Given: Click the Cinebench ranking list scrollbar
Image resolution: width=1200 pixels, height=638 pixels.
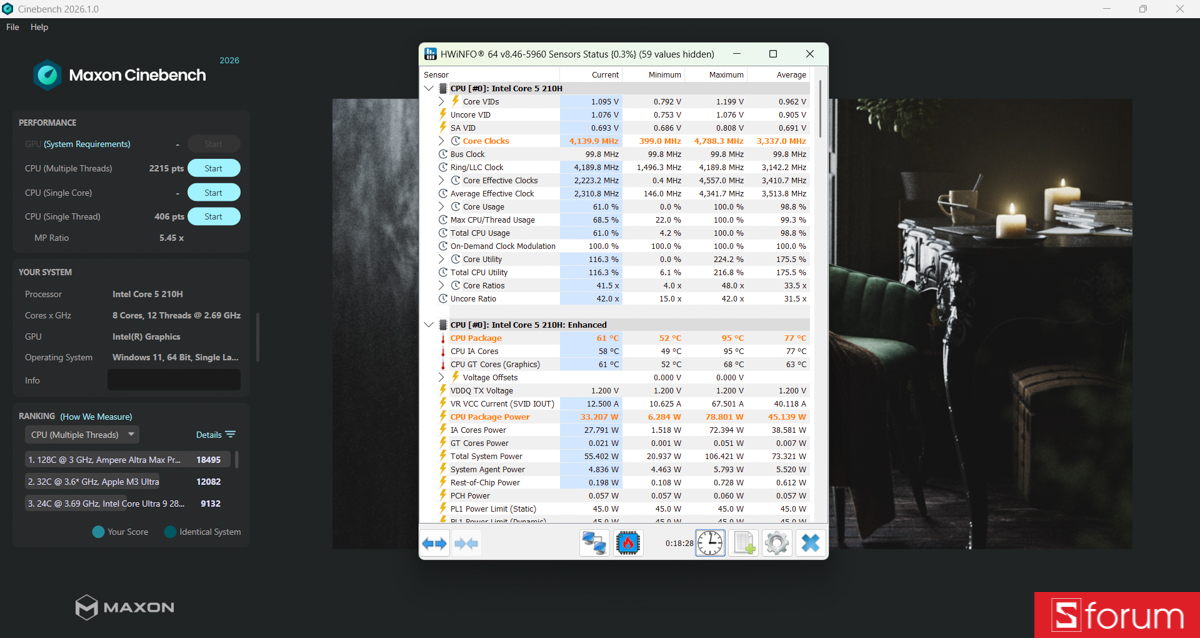Looking at the screenshot, I should pos(237,460).
